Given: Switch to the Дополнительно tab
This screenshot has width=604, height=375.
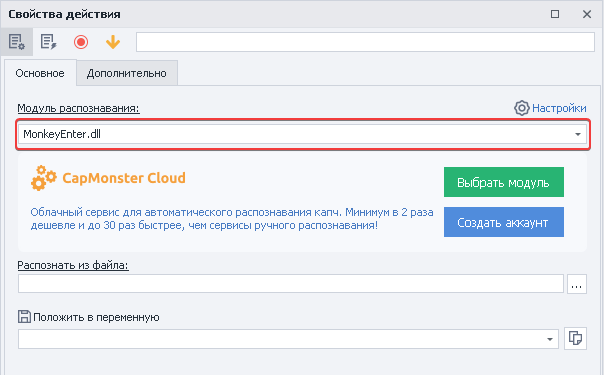Looking at the screenshot, I should 127,73.
